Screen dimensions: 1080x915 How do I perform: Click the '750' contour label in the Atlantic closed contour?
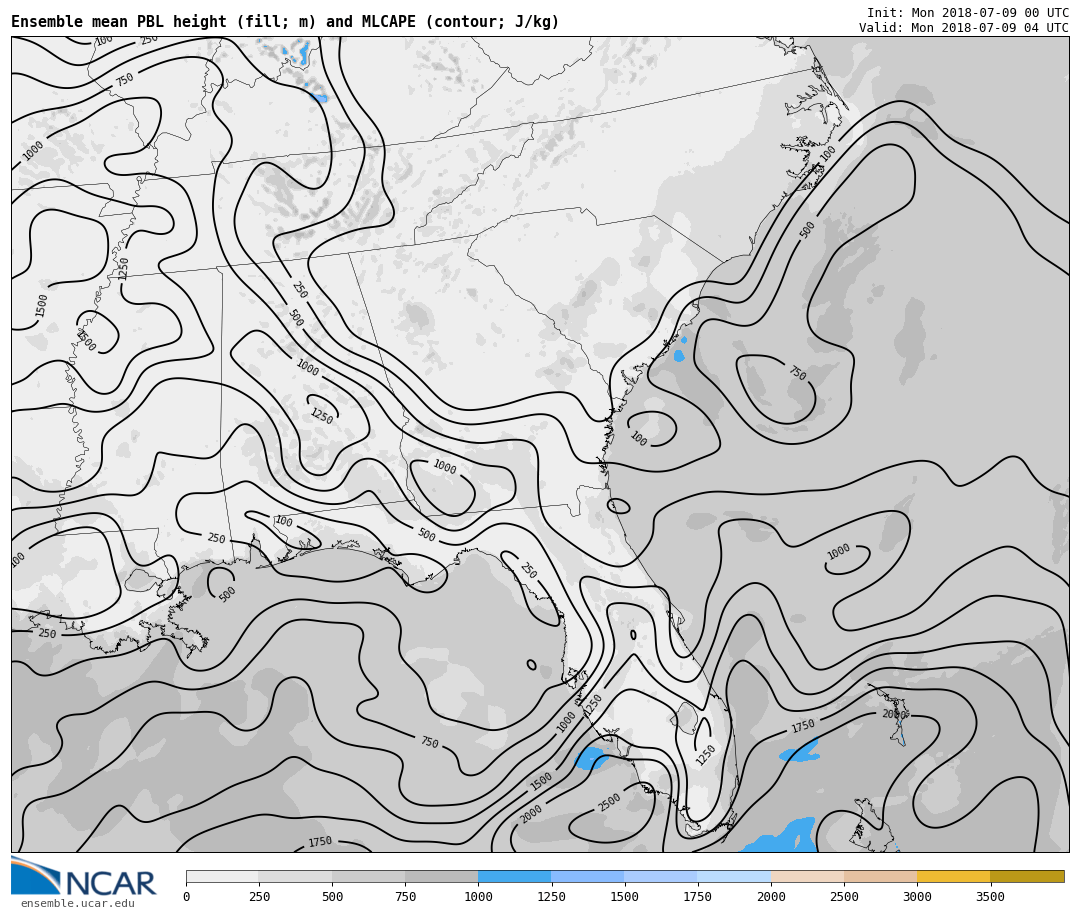797,373
